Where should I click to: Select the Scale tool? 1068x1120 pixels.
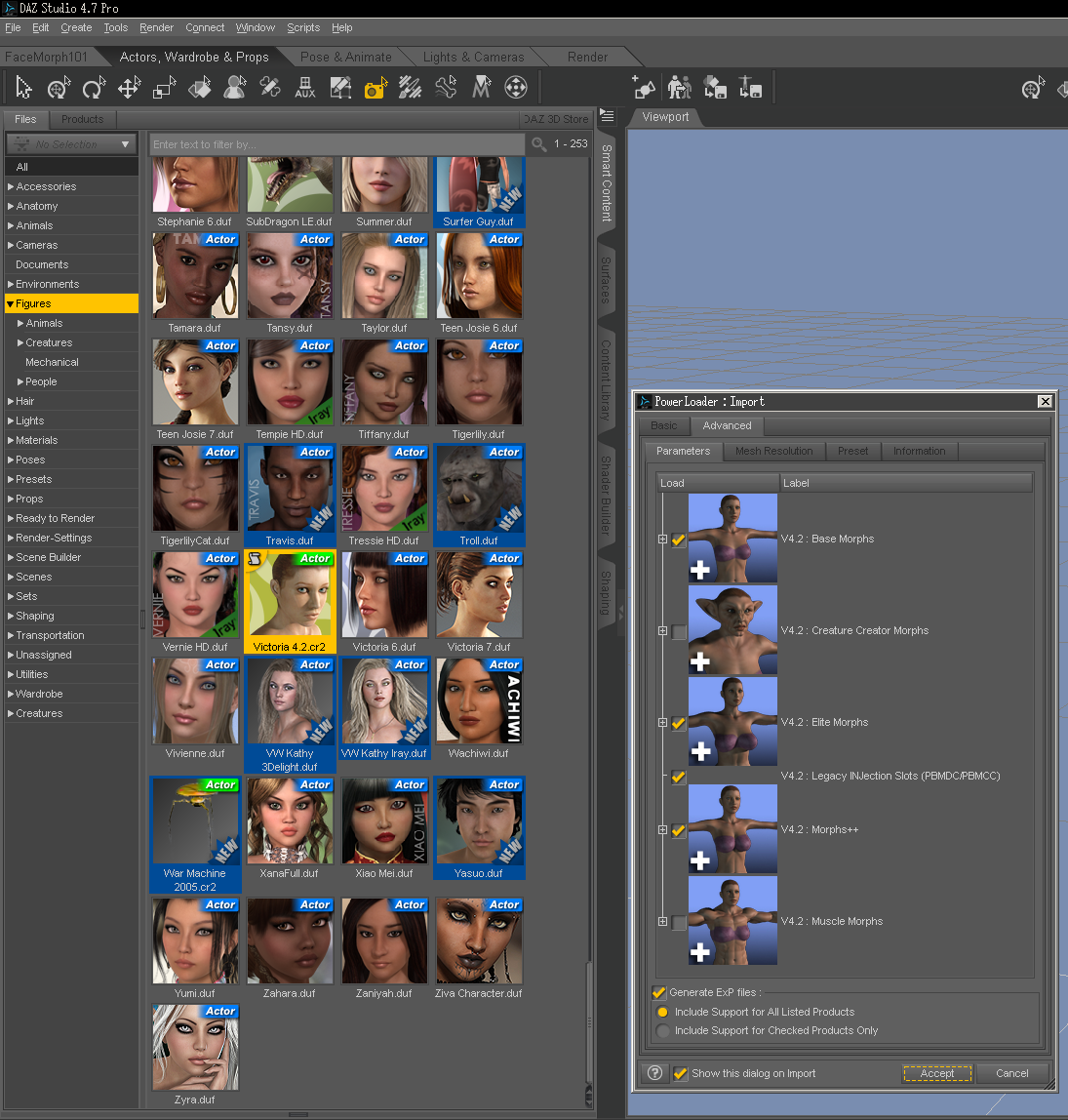[164, 88]
